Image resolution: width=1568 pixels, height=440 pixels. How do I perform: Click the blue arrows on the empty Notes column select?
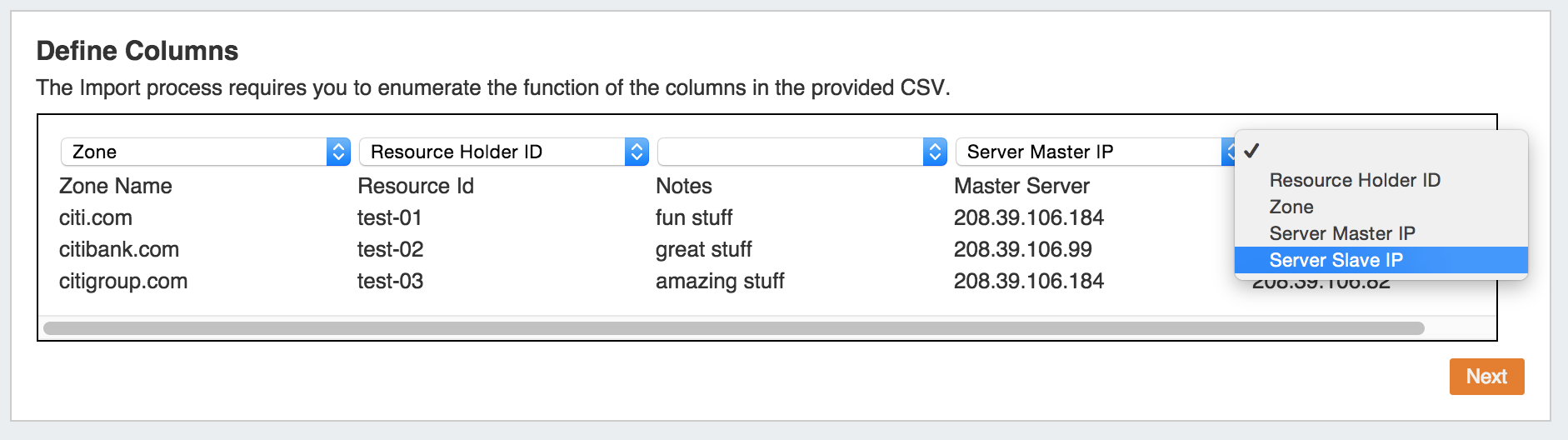tap(935, 152)
